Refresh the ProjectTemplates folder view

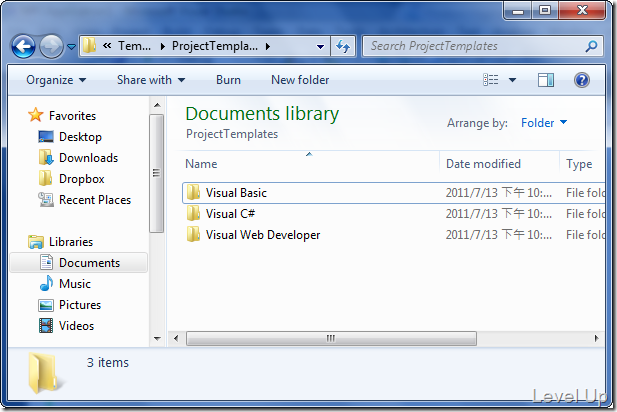343,47
